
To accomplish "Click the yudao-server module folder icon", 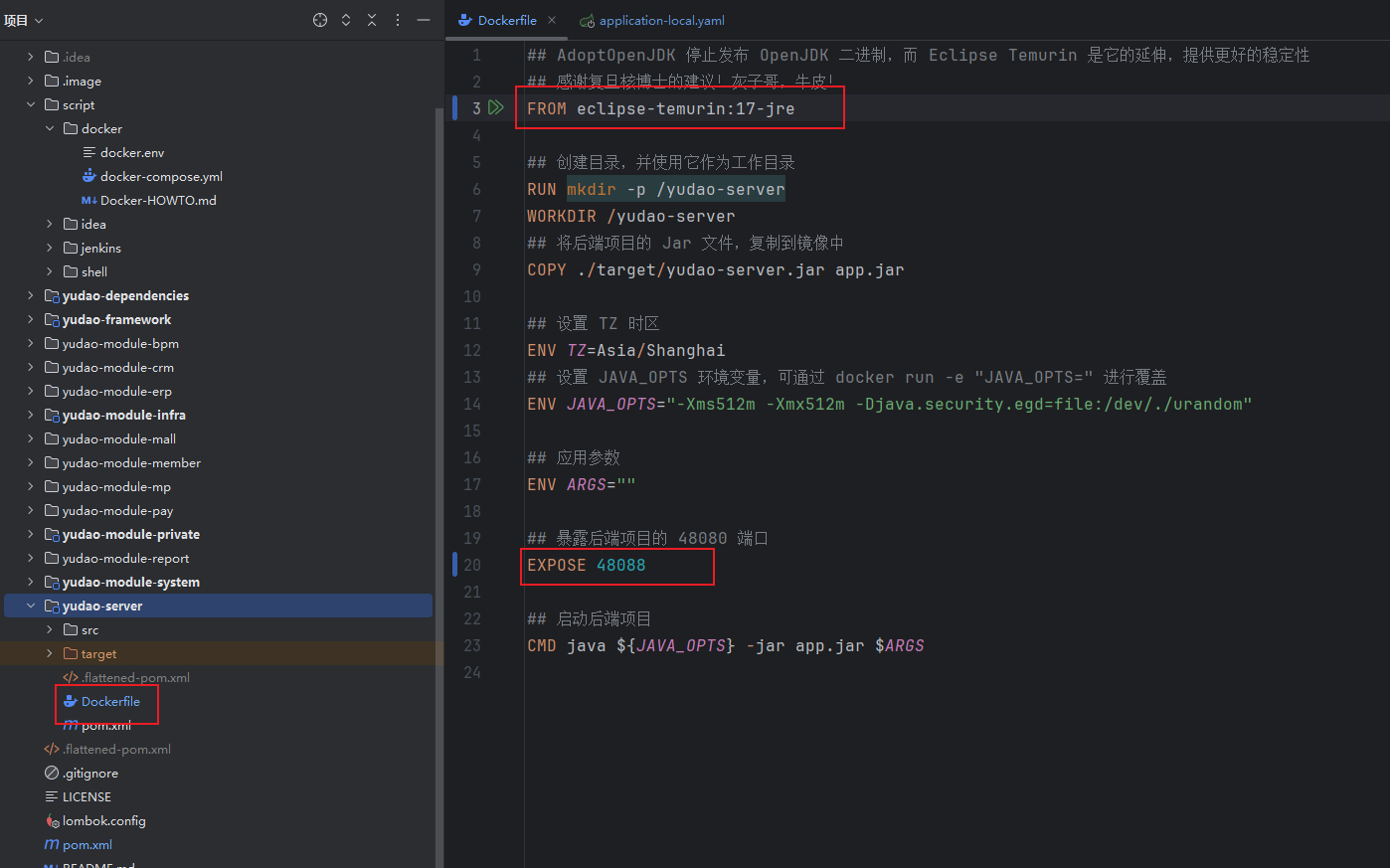I will [x=52, y=606].
